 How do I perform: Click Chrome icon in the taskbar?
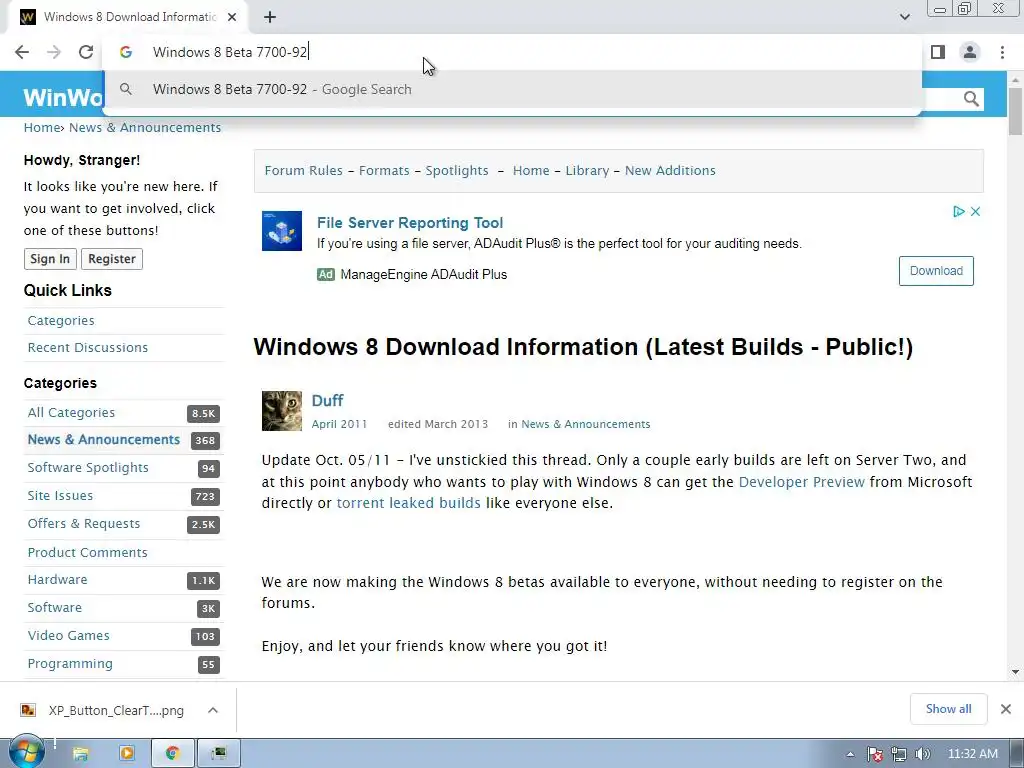[x=172, y=754]
